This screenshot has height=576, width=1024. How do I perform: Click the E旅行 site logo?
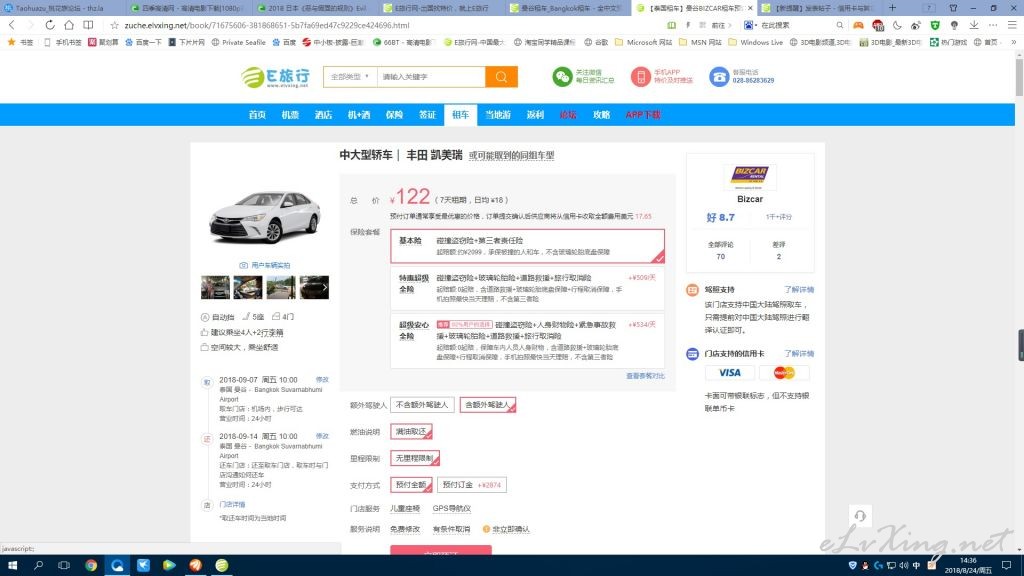tap(276, 76)
